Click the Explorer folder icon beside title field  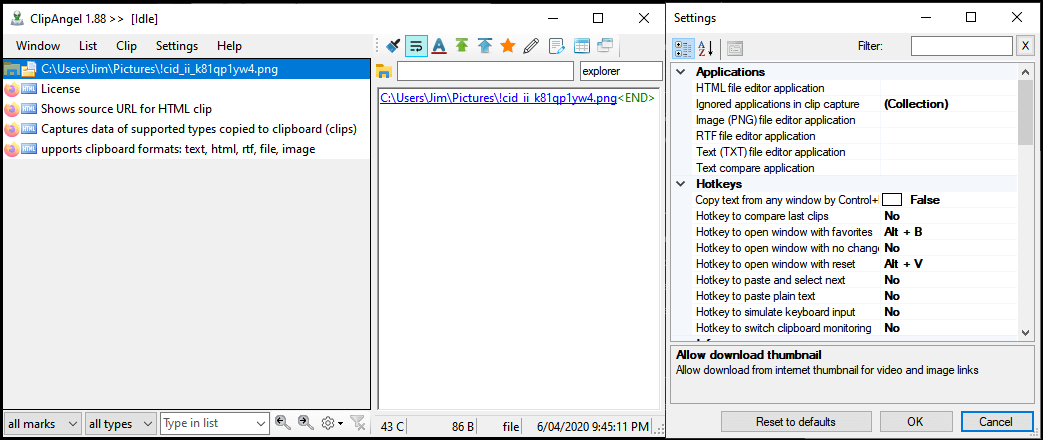[x=384, y=71]
